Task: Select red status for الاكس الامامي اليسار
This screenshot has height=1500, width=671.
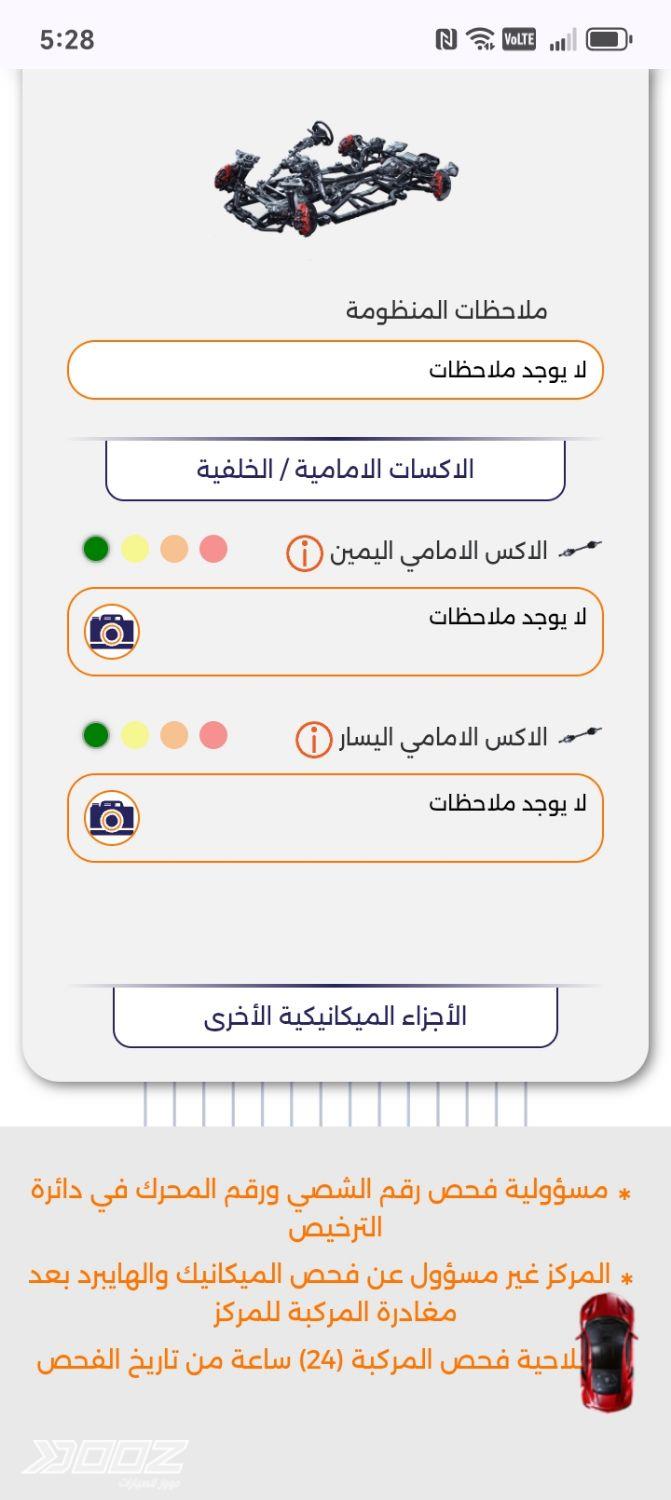Action: pos(213,736)
